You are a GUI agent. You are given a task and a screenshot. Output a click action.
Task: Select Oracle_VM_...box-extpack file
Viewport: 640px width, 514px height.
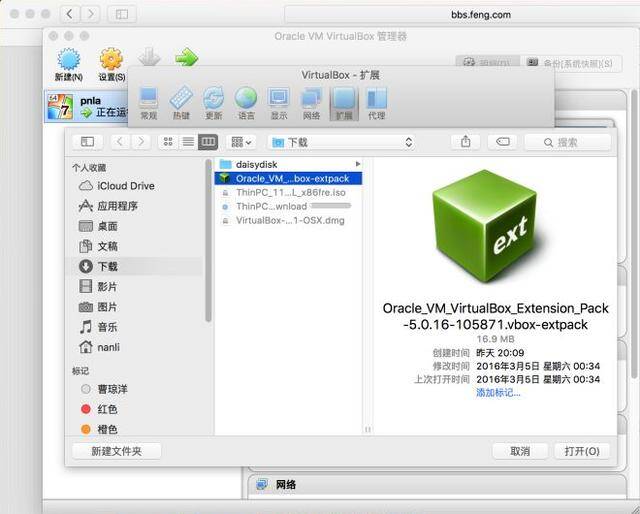tap(288, 178)
